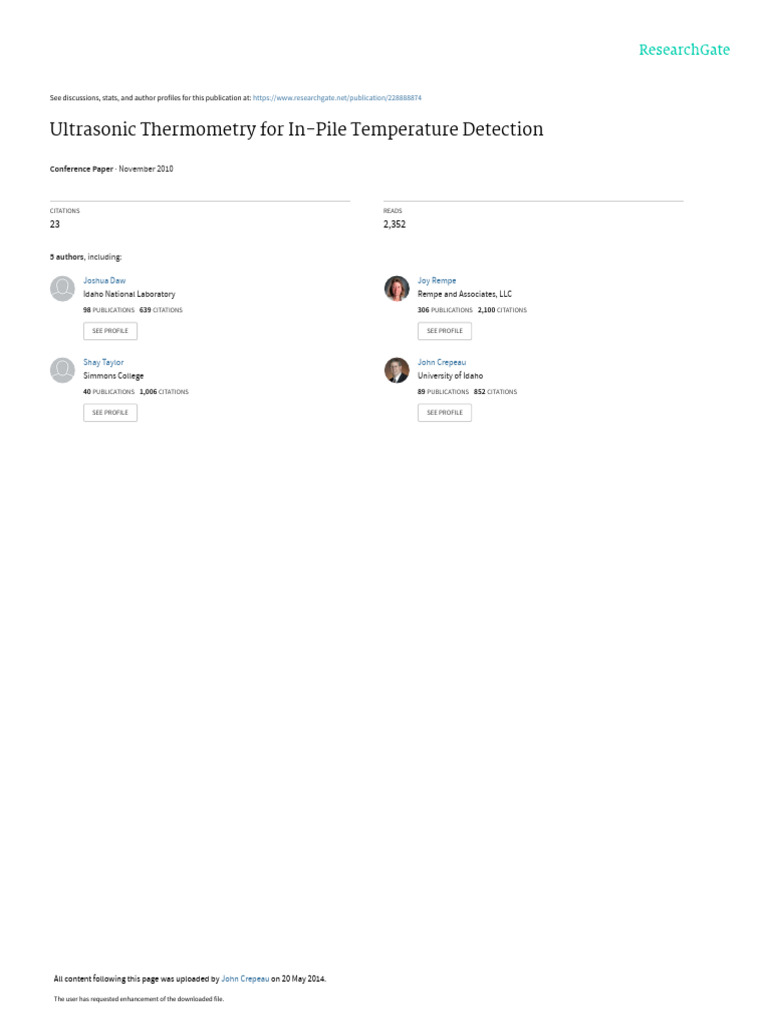This screenshot has width=768, height=1024.
Task: Click the citations count 23
Action: click(55, 225)
